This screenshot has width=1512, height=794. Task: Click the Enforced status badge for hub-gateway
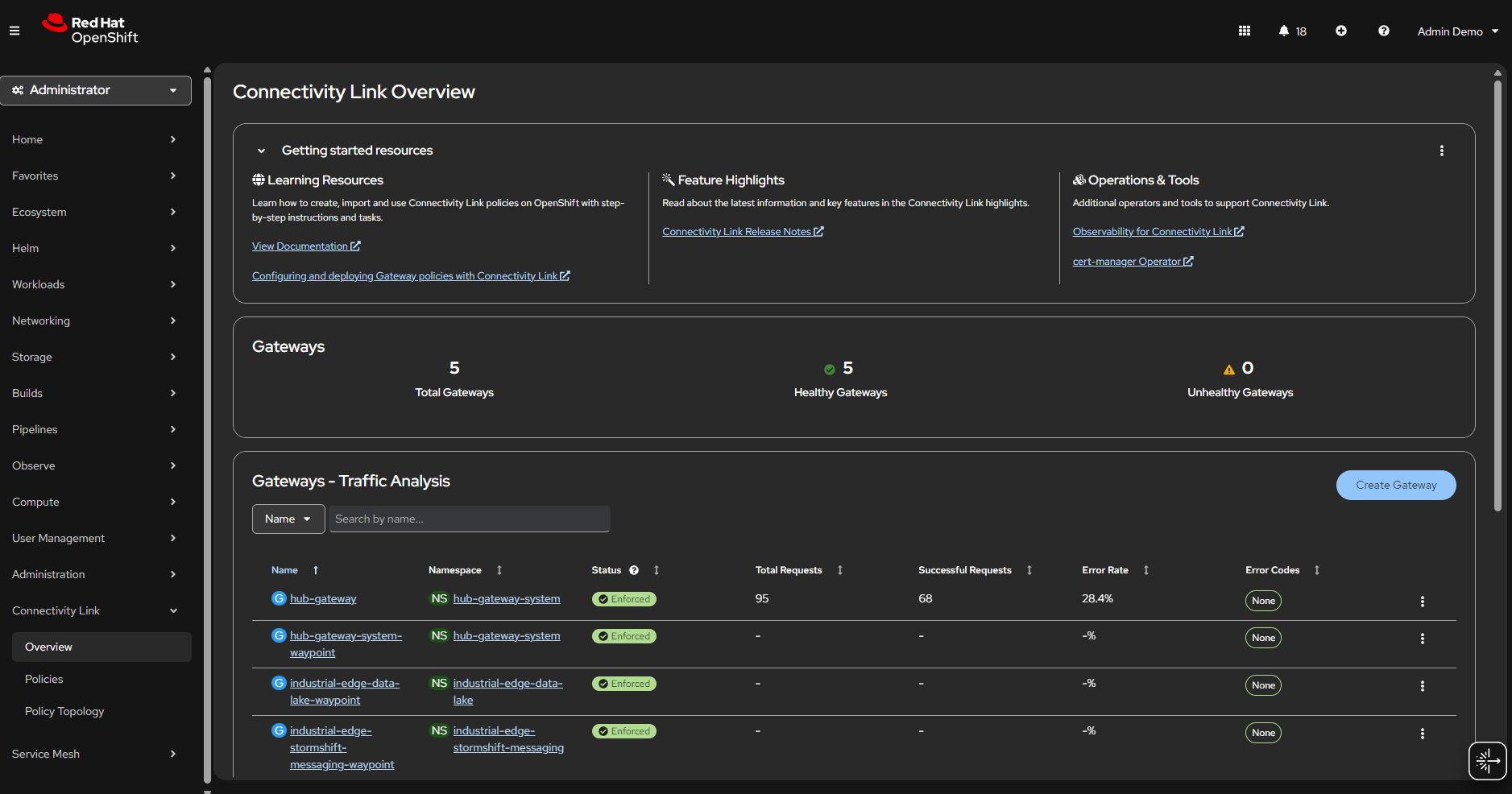(x=624, y=599)
